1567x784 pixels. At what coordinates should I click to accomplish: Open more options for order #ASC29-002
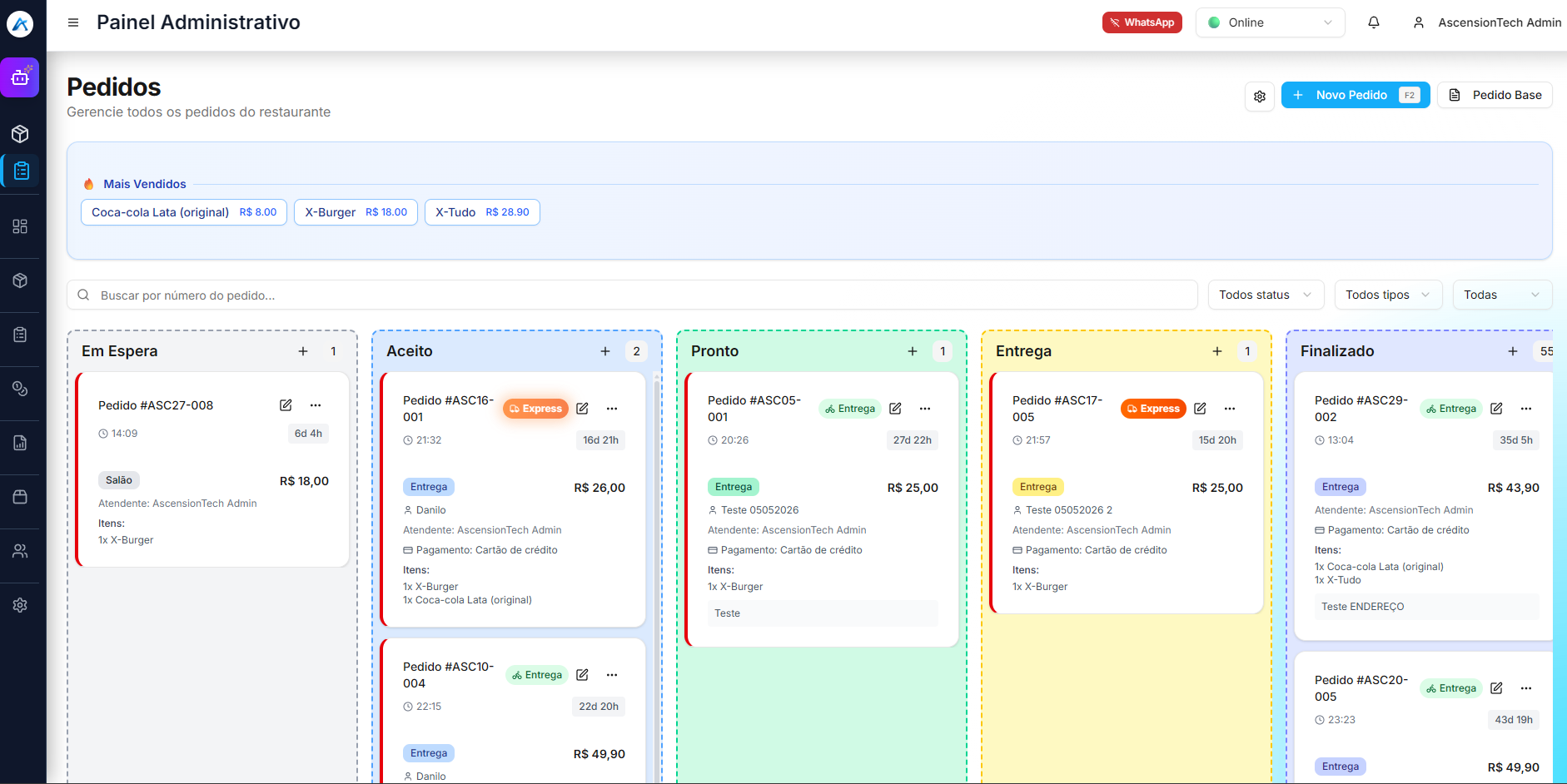click(x=1526, y=409)
